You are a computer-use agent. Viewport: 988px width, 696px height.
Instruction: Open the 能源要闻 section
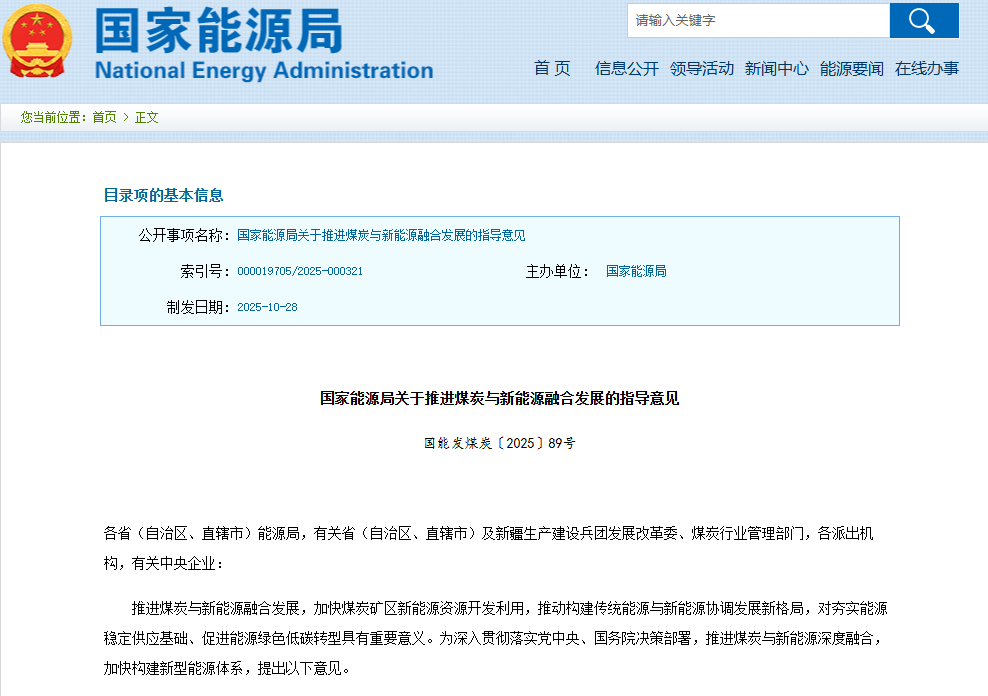pos(852,68)
